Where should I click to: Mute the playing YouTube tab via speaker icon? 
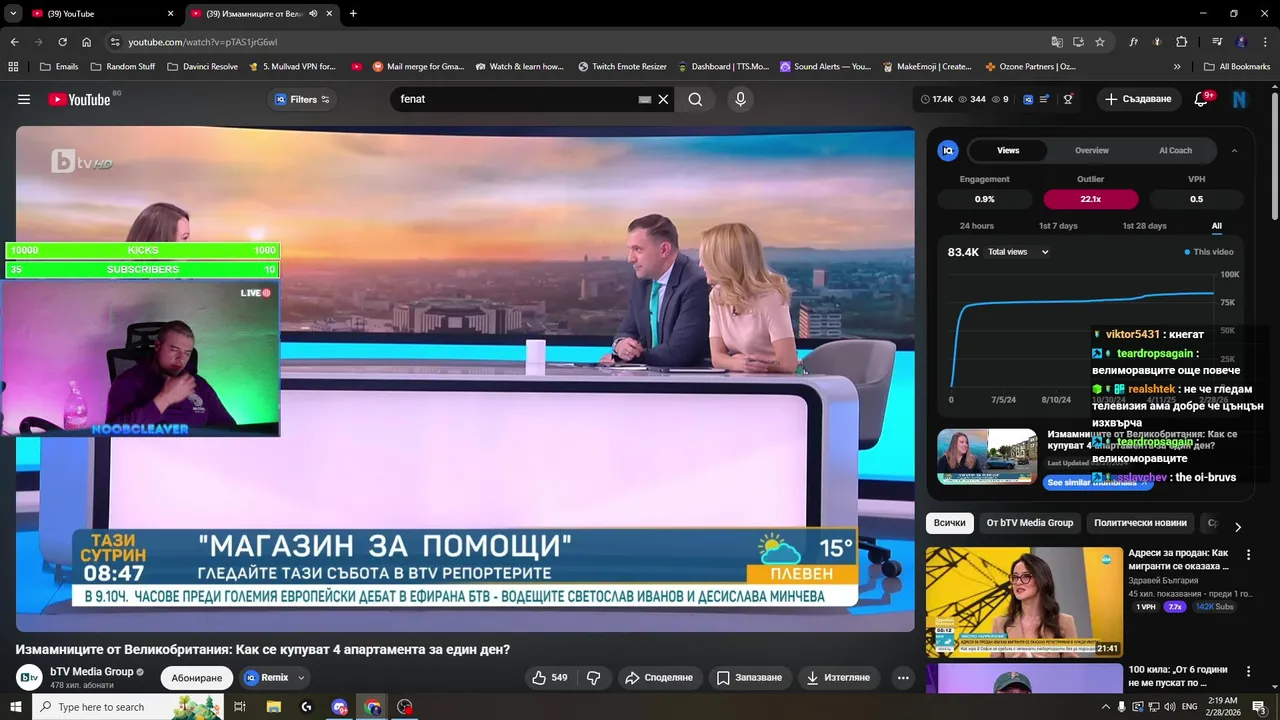pyautogui.click(x=314, y=14)
